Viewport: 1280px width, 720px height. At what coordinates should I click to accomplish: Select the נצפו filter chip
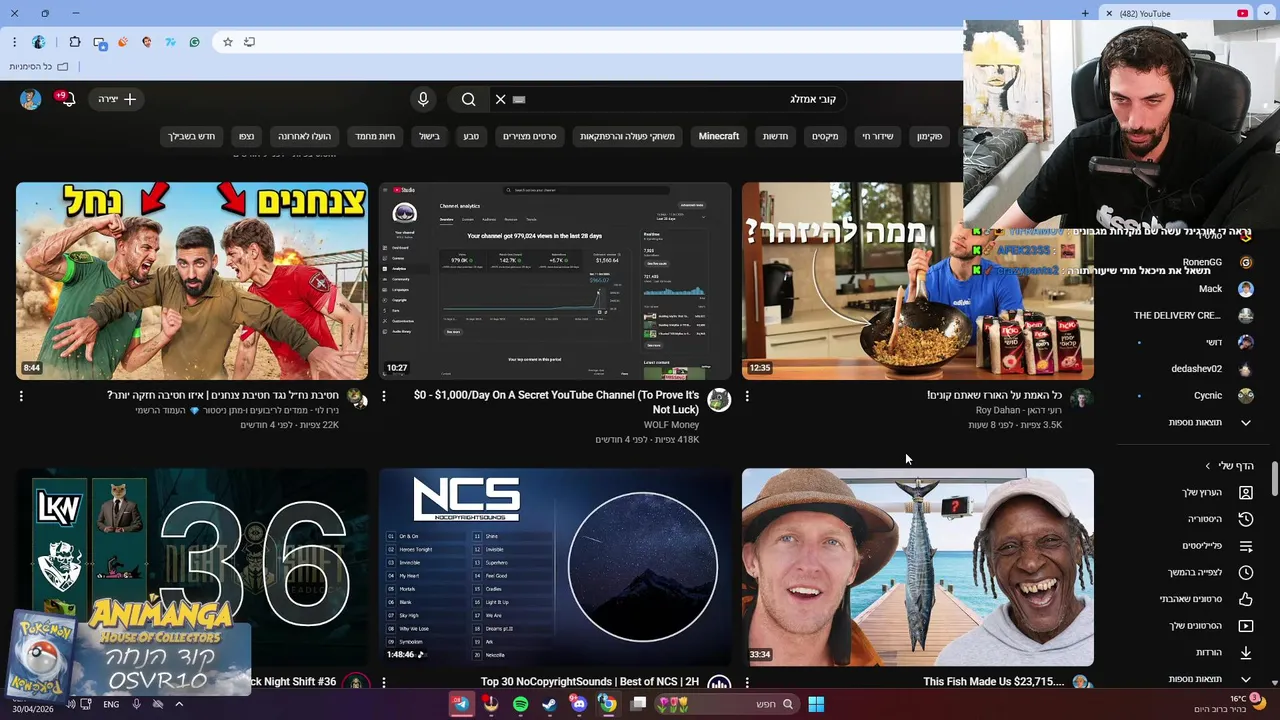[x=246, y=136]
